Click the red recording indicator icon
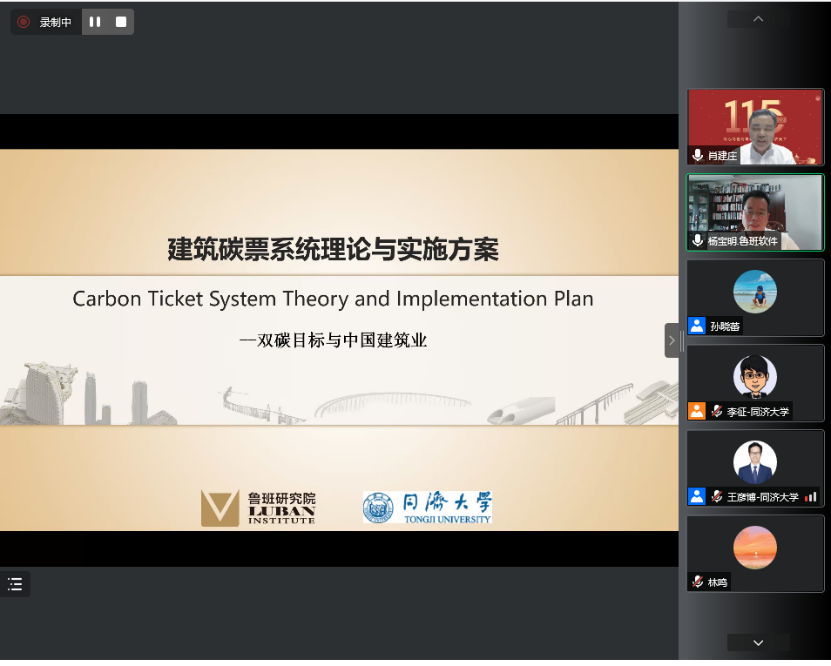Viewport: 831px width, 666px height. [x=24, y=22]
